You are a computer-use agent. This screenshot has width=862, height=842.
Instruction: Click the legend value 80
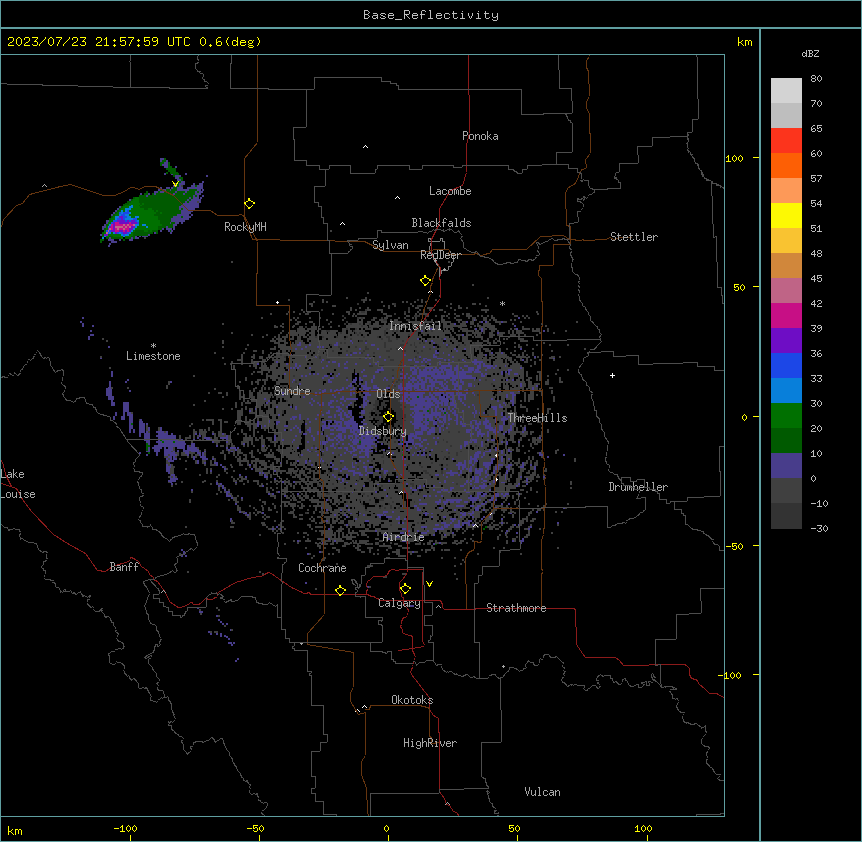(816, 79)
